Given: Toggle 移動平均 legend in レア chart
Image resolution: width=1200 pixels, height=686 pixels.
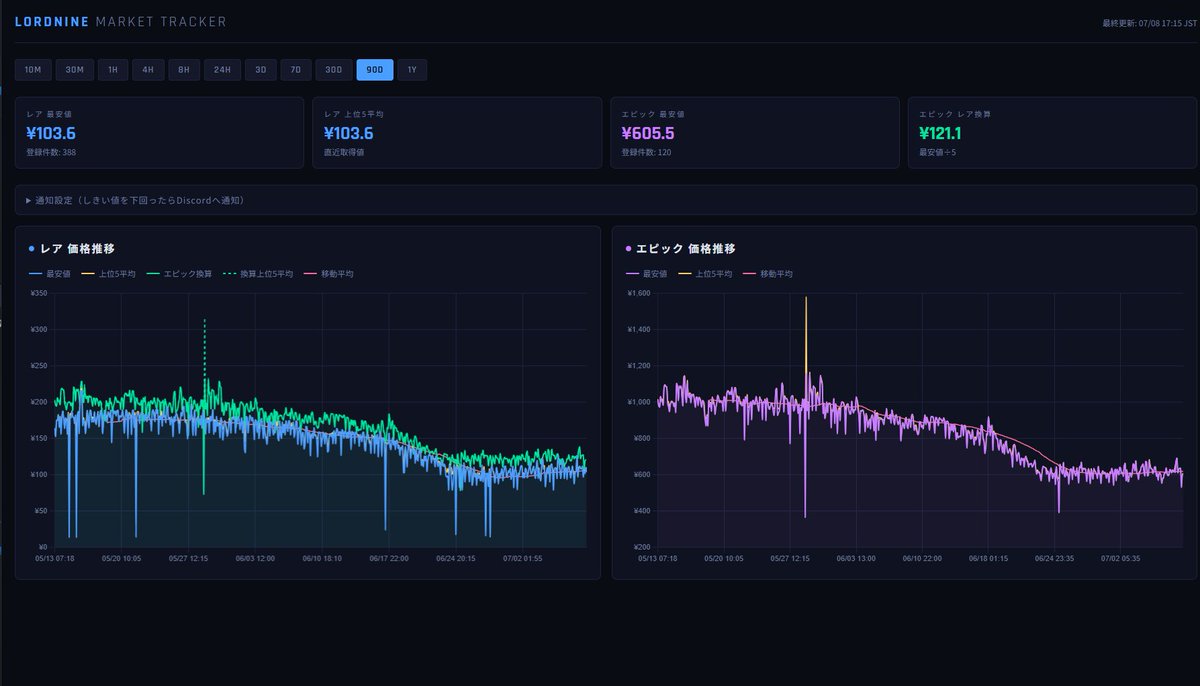Looking at the screenshot, I should pos(329,274).
